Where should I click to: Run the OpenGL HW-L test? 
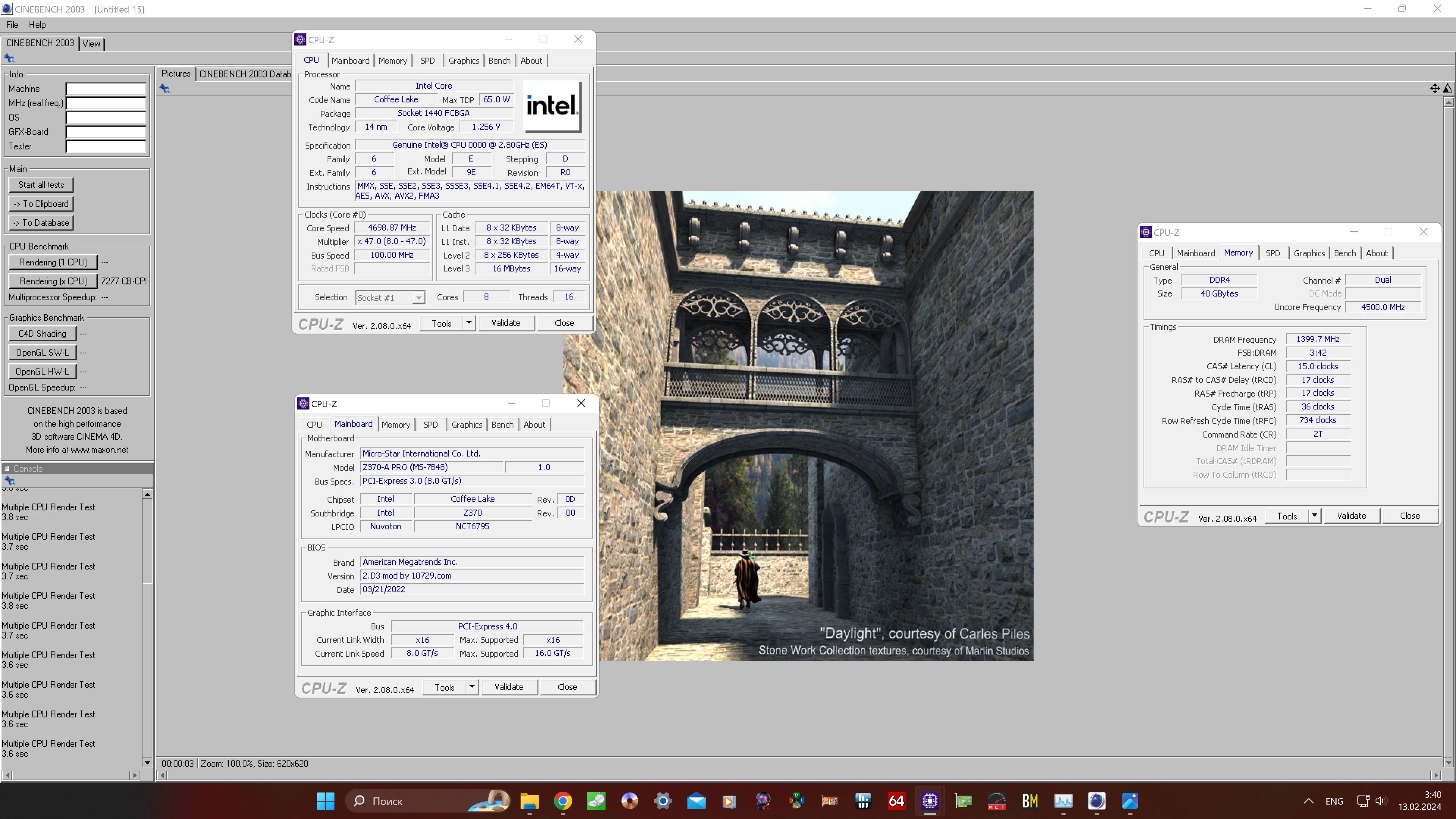pos(42,371)
